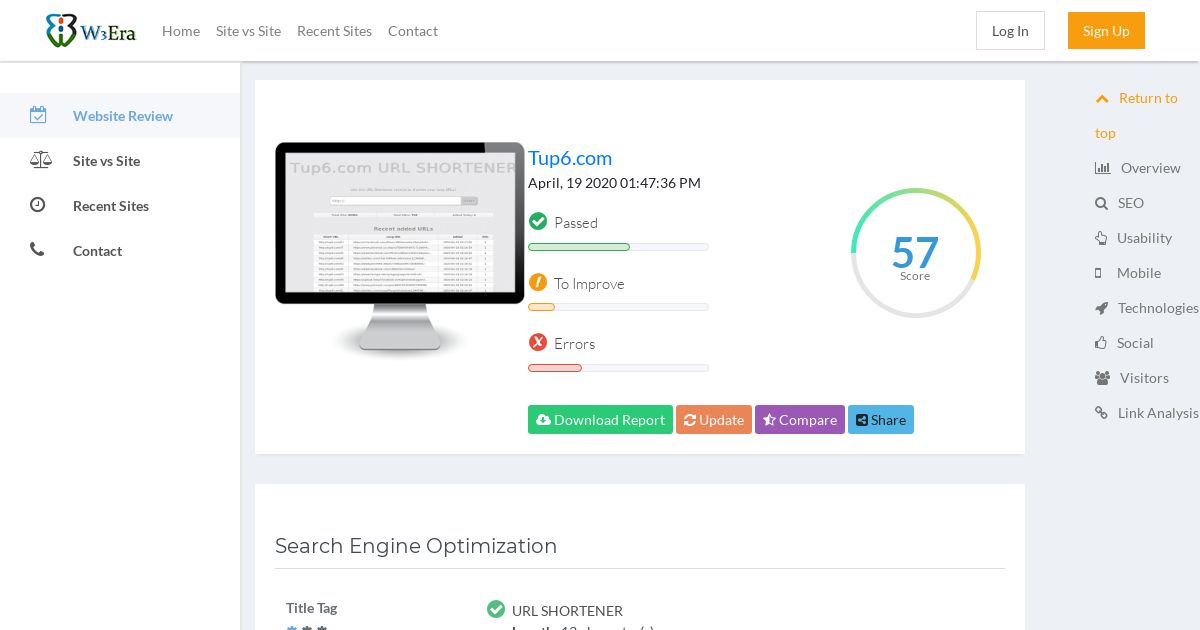Click the green Passed checkmark icon
The width and height of the screenshot is (1200, 630).
(538, 222)
